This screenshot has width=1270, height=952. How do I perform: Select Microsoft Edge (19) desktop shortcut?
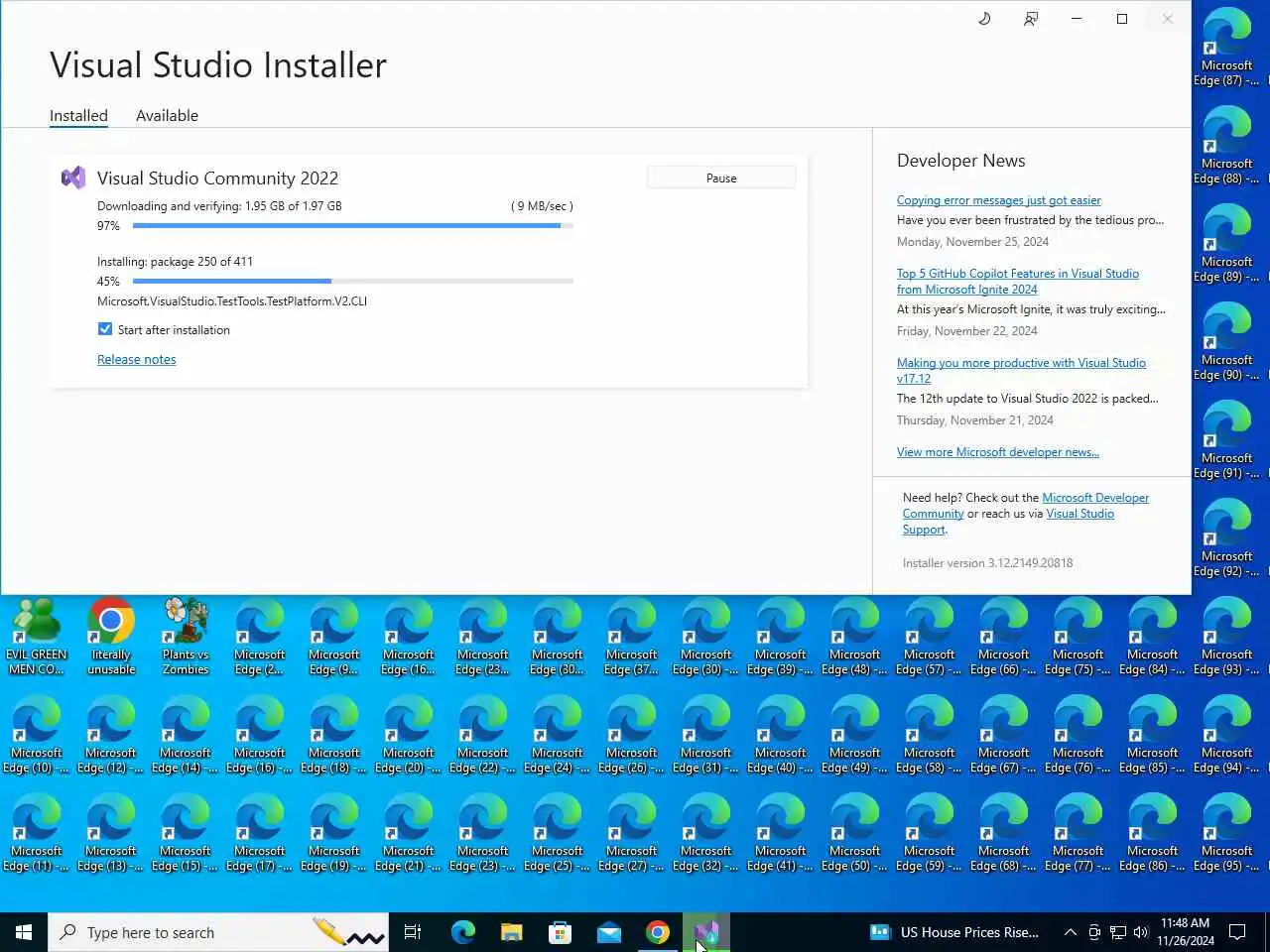334,834
